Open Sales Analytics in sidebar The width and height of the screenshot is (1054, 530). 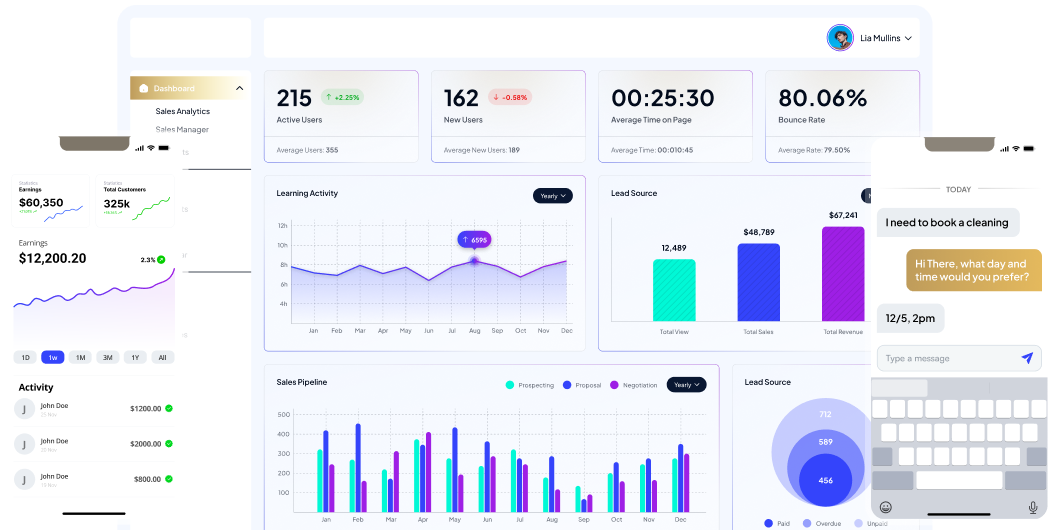click(182, 111)
